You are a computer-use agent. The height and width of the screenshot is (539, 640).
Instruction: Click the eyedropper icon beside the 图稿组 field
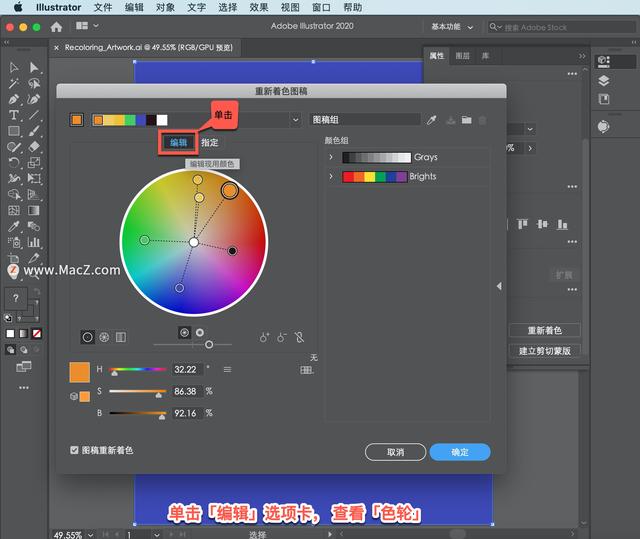[x=432, y=120]
